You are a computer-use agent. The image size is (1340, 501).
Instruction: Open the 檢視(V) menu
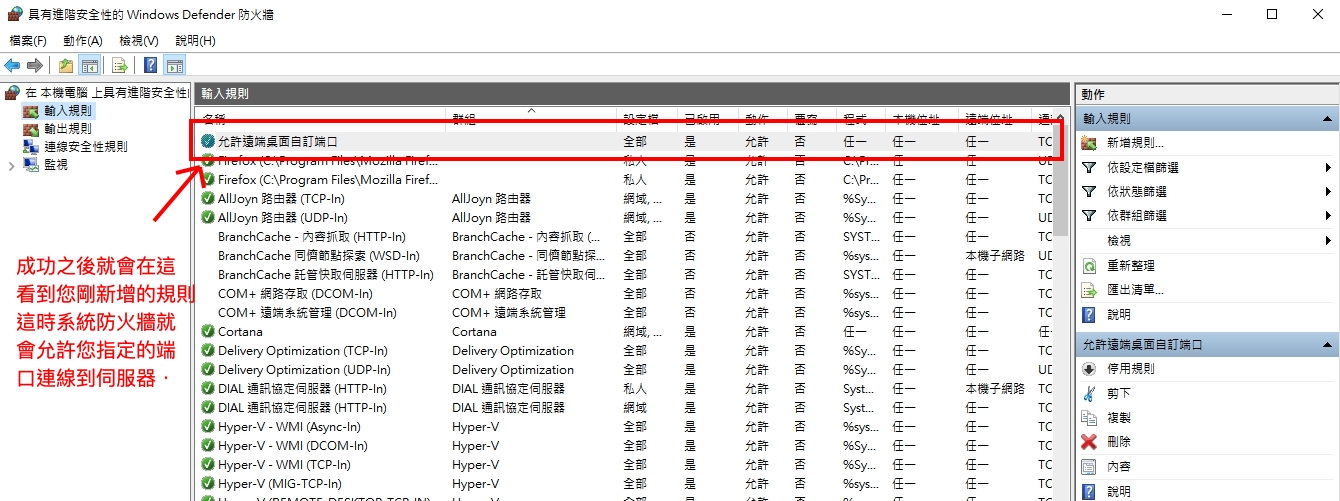[x=138, y=41]
